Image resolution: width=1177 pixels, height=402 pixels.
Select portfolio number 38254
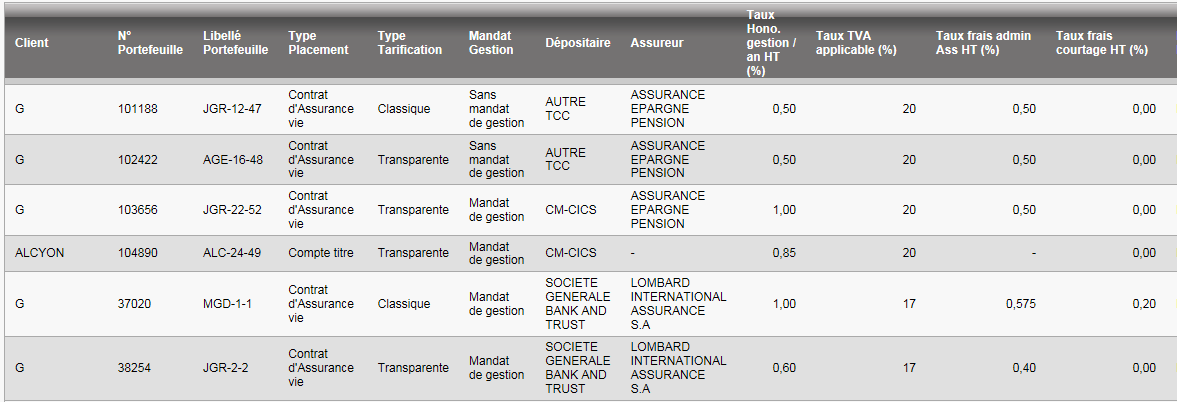tap(135, 368)
